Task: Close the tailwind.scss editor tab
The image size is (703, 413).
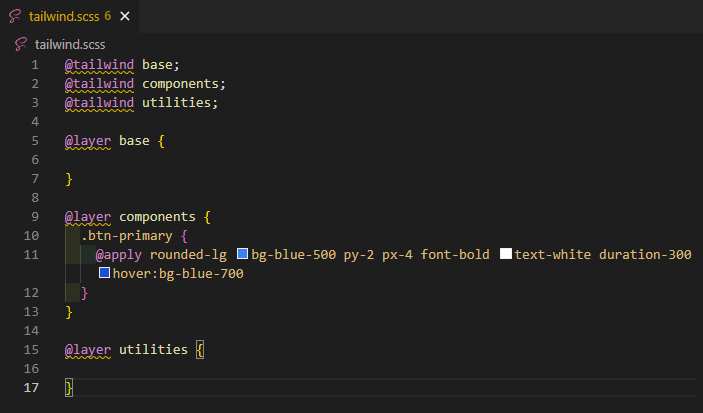Action: (x=125, y=17)
